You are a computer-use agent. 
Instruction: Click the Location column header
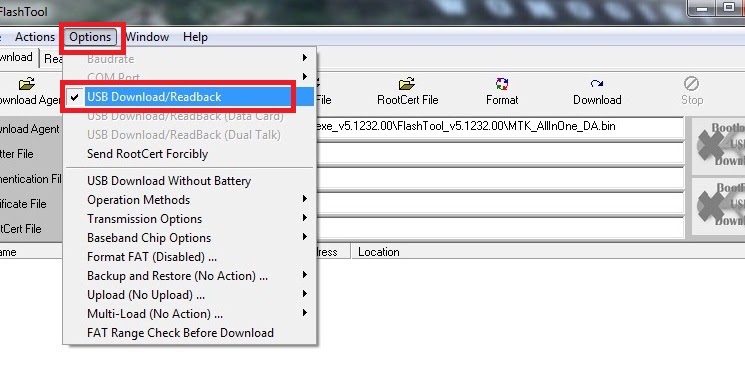tap(379, 252)
